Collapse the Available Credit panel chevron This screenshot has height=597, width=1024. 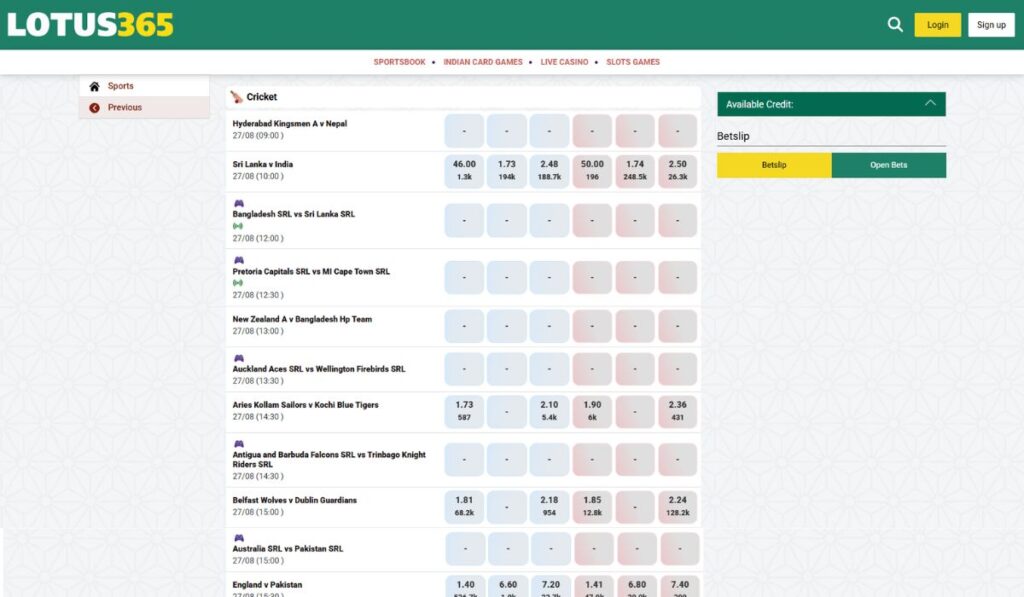click(x=930, y=103)
